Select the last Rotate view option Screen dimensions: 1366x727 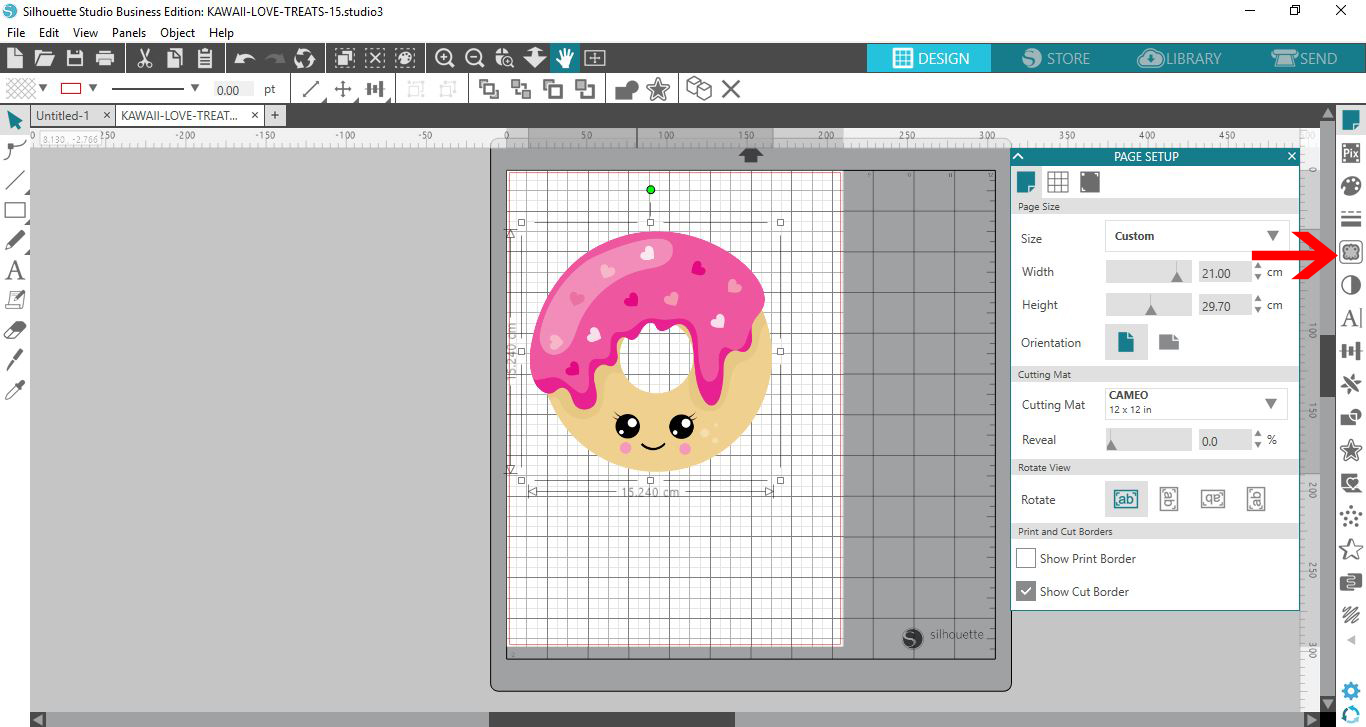[1256, 499]
